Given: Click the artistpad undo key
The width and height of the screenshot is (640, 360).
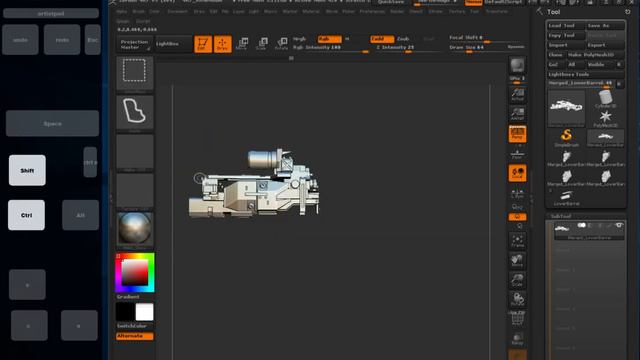Looking at the screenshot, I should coord(20,40).
